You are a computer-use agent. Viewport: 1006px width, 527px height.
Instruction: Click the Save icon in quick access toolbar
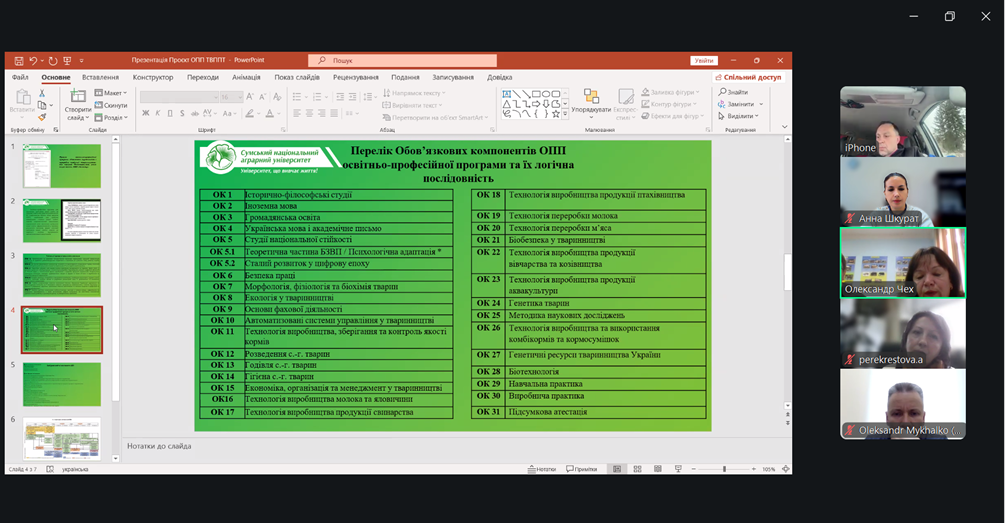point(18,60)
